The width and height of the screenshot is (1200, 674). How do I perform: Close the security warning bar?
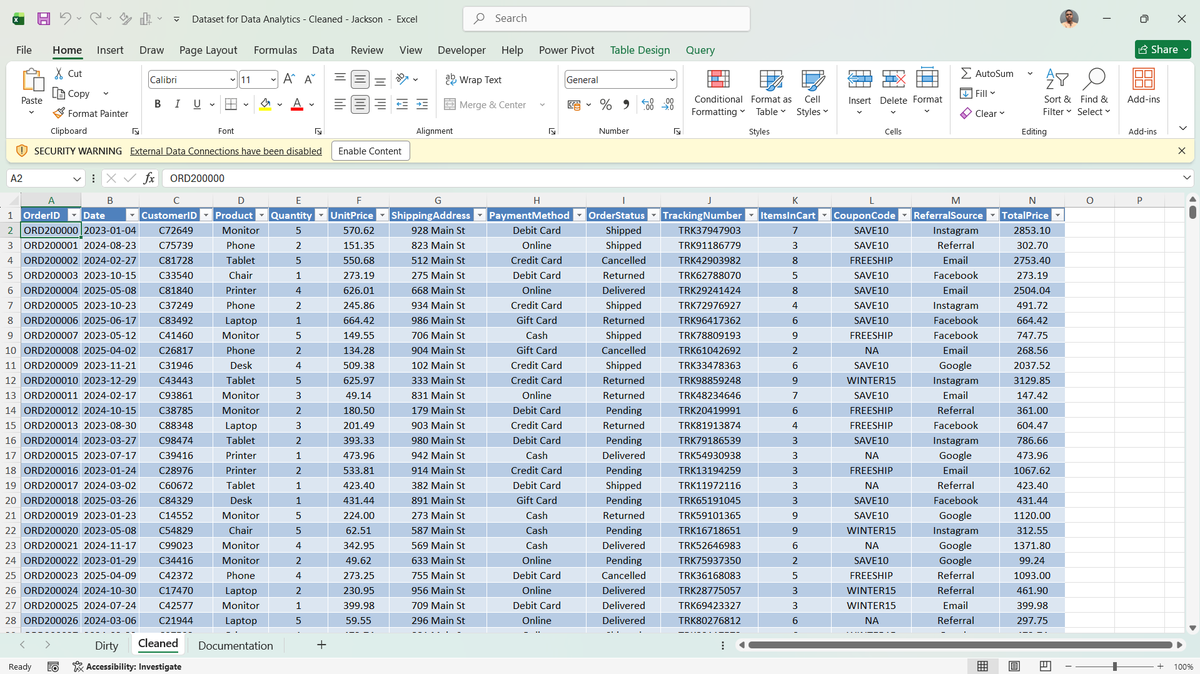tap(1182, 151)
